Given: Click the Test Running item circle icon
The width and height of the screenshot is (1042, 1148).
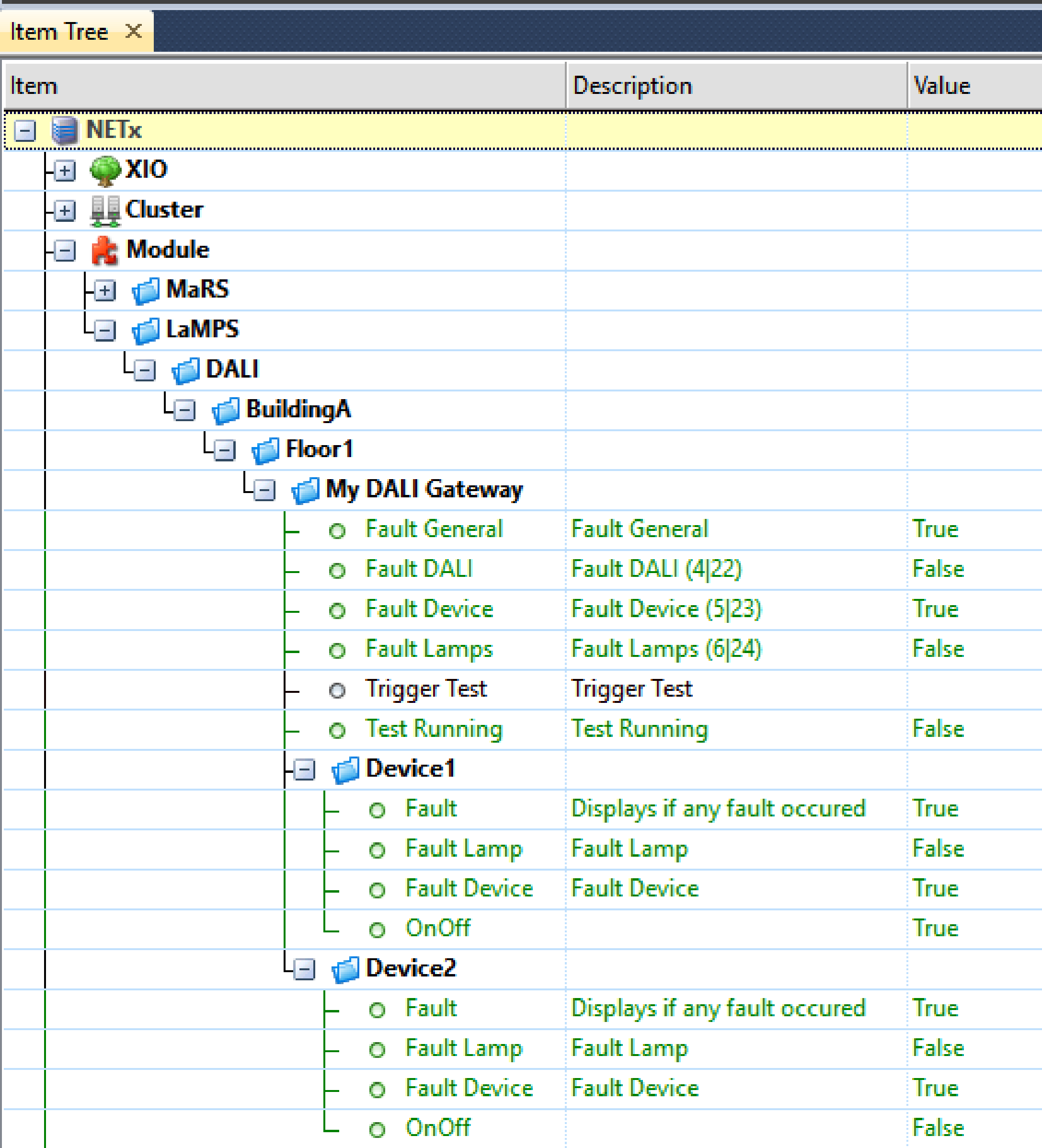Looking at the screenshot, I should tap(337, 730).
